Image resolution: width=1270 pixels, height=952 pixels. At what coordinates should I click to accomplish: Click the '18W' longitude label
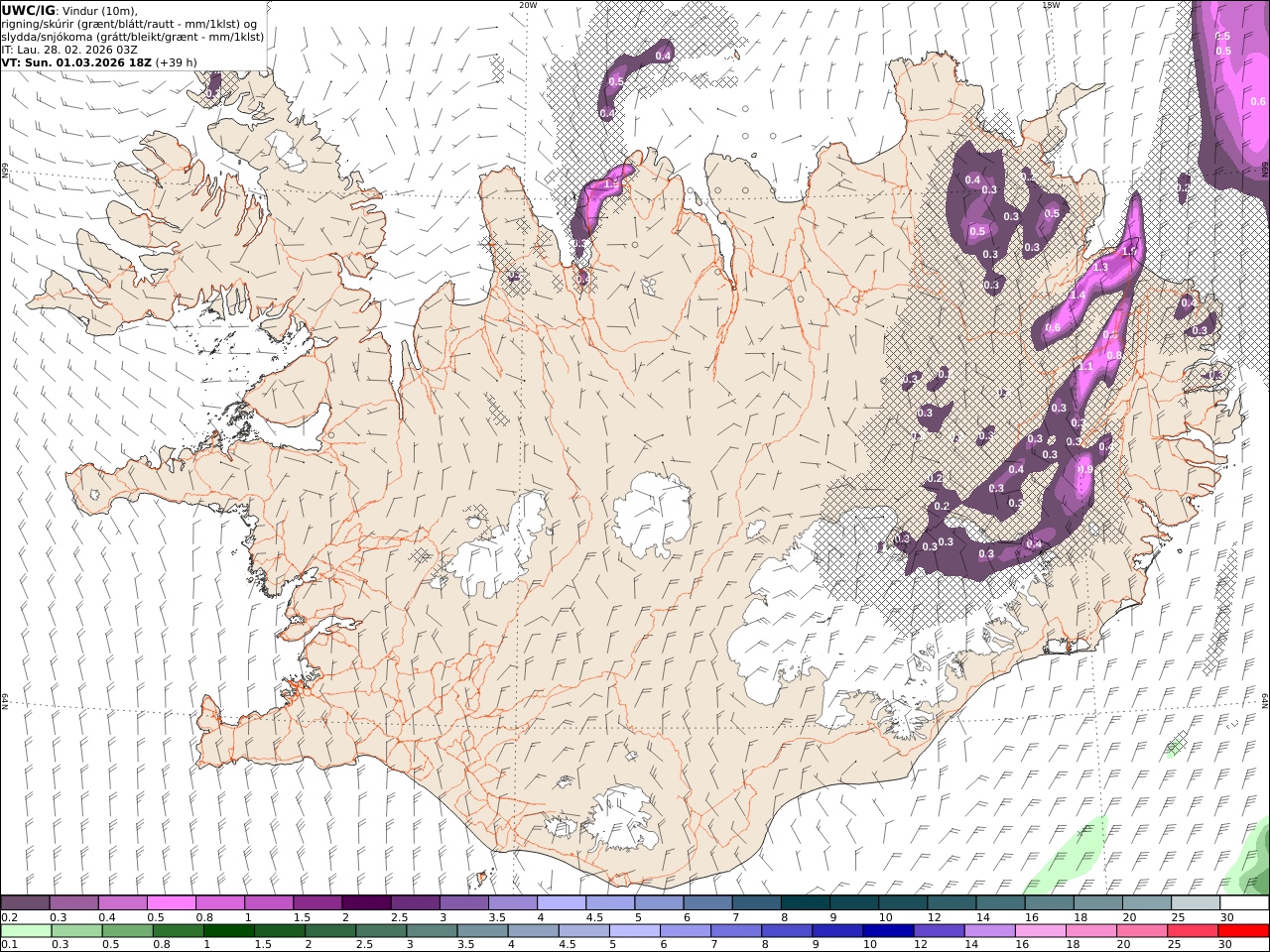tap(1051, 5)
